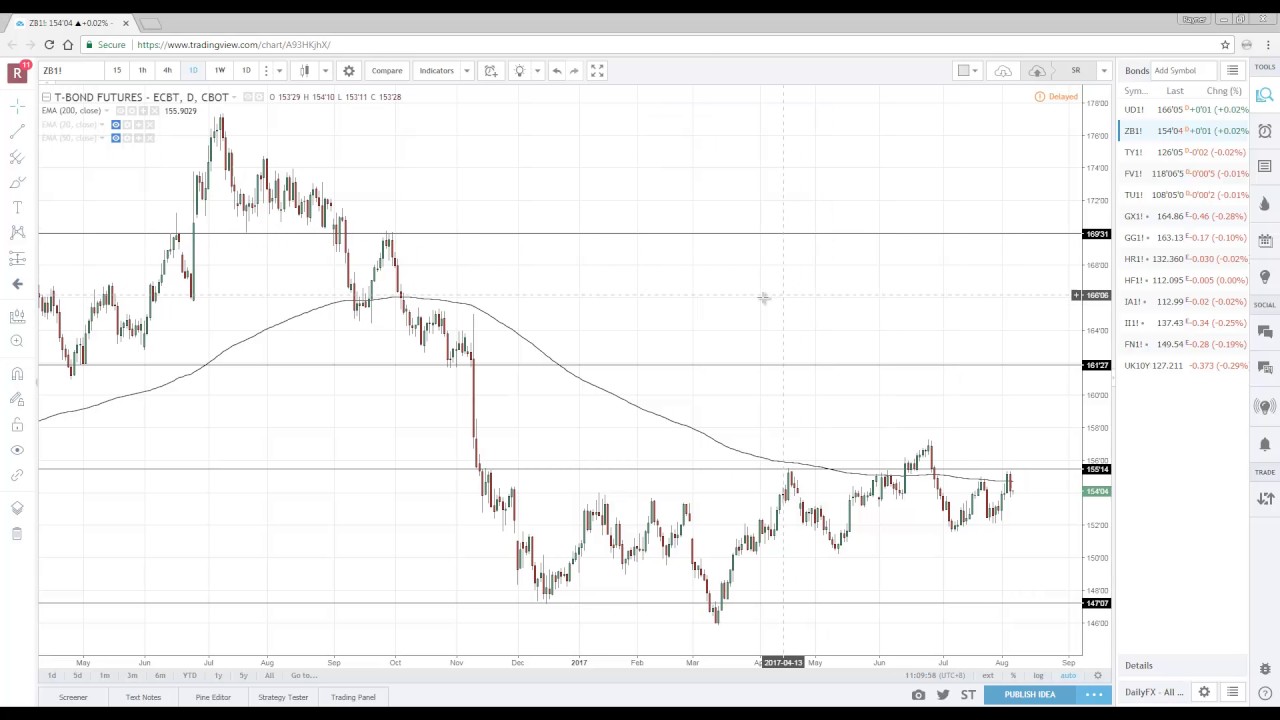Open the watchlist panel magnifier icon
This screenshot has width=1280, height=720.
(1265, 95)
